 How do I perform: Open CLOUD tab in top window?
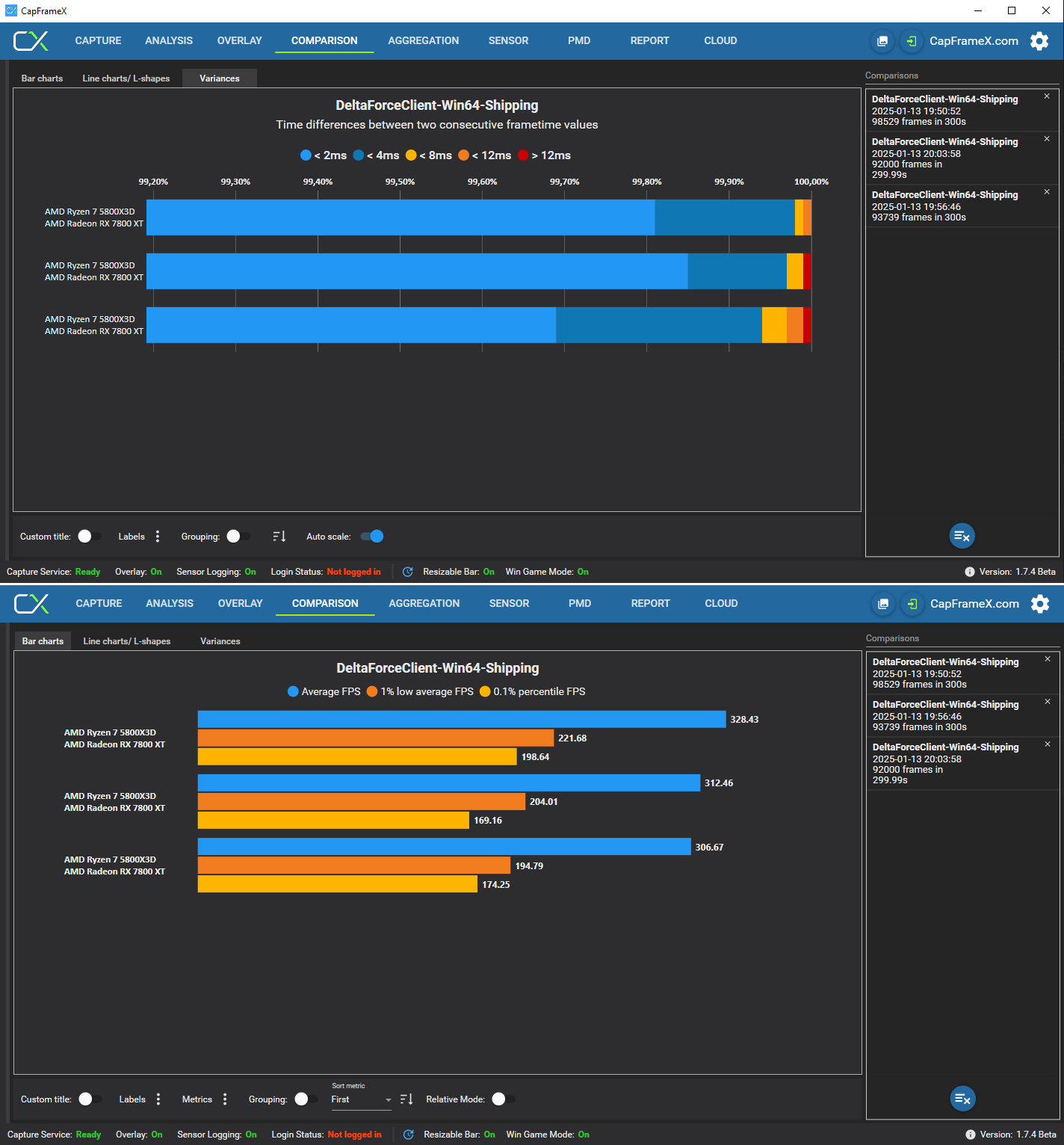point(720,41)
